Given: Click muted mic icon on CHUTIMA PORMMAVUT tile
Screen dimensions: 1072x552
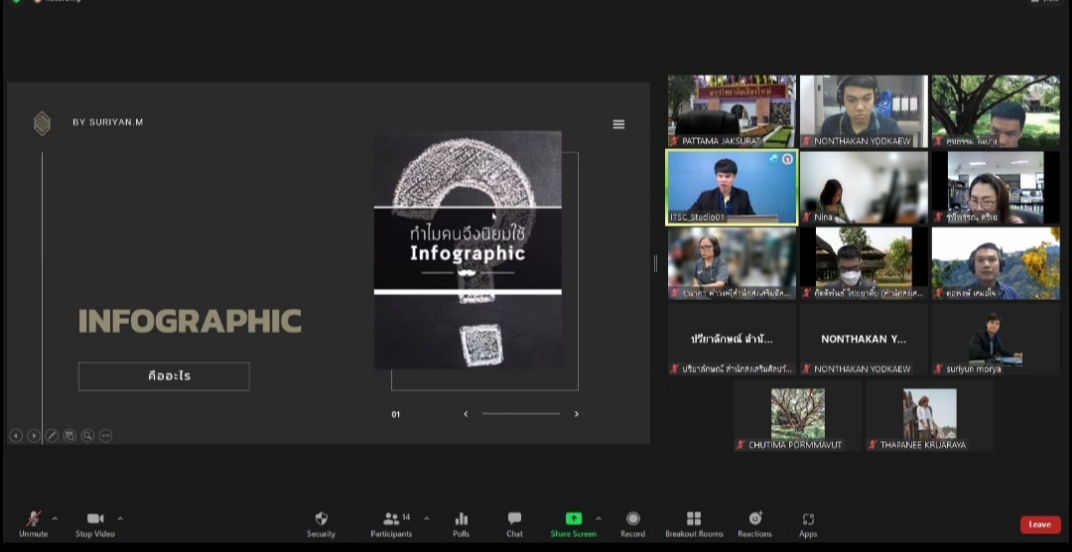Looking at the screenshot, I should 741,445.
